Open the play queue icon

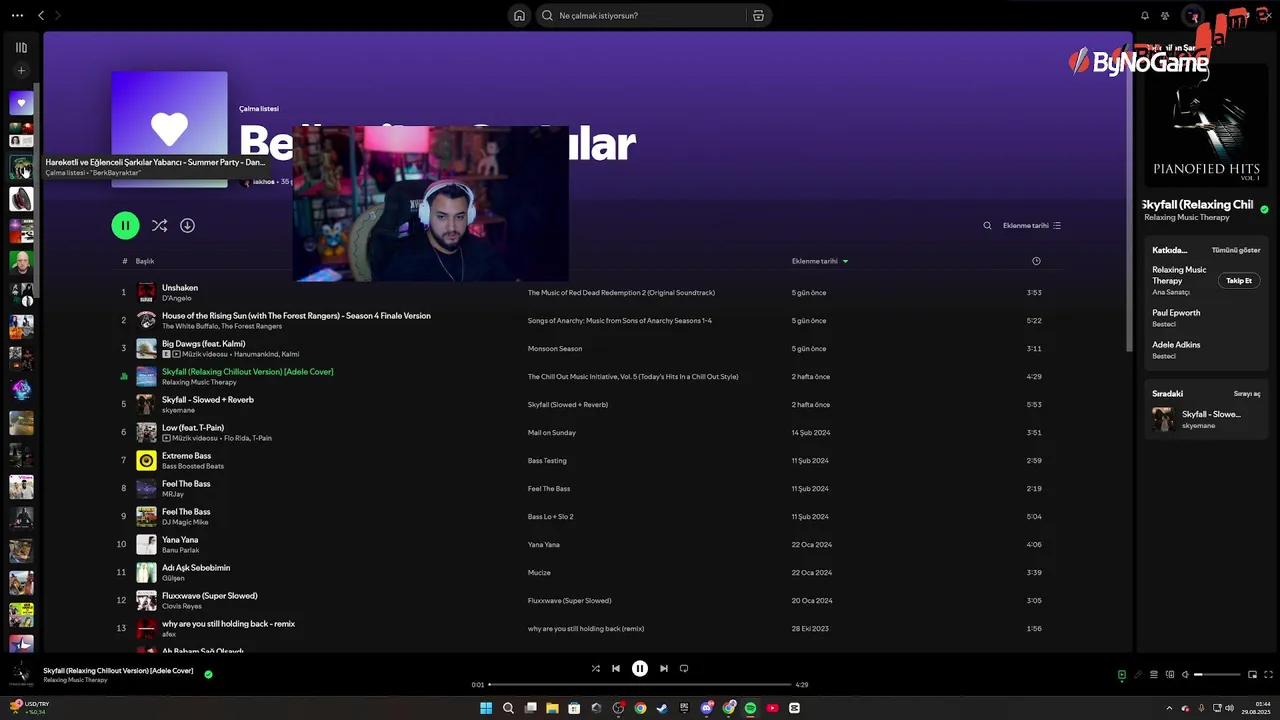[1153, 674]
